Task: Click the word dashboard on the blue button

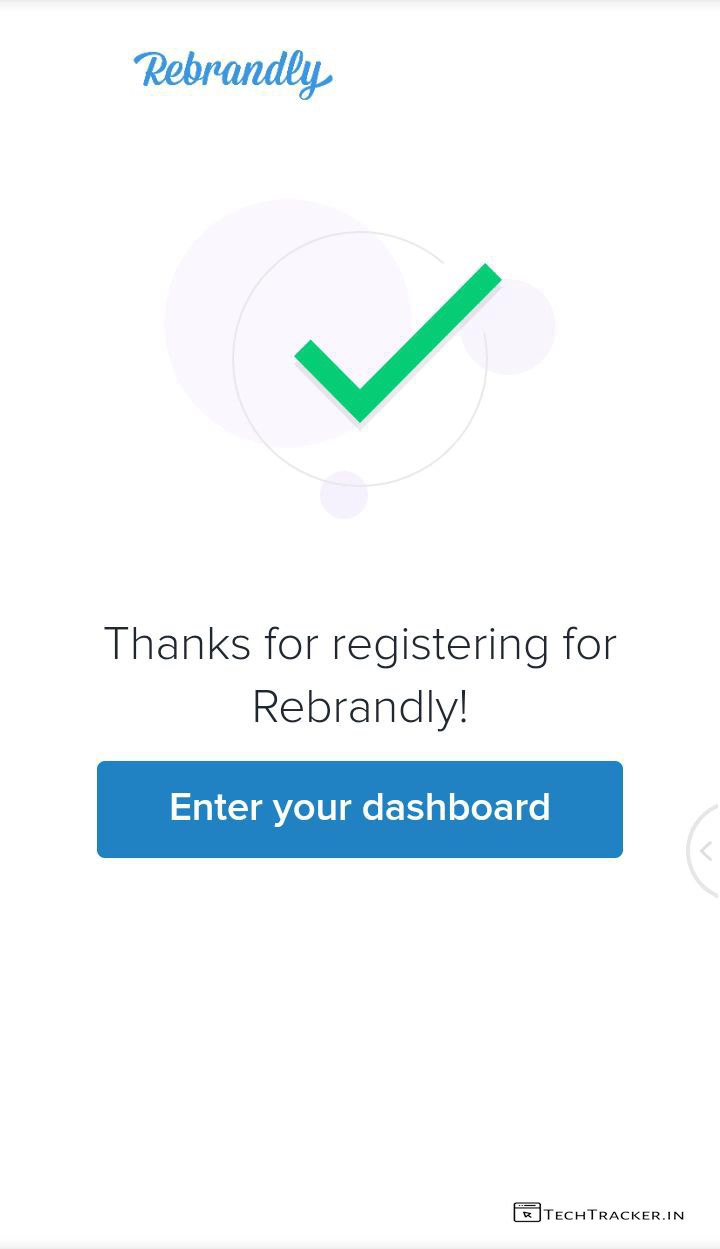Action: point(456,807)
